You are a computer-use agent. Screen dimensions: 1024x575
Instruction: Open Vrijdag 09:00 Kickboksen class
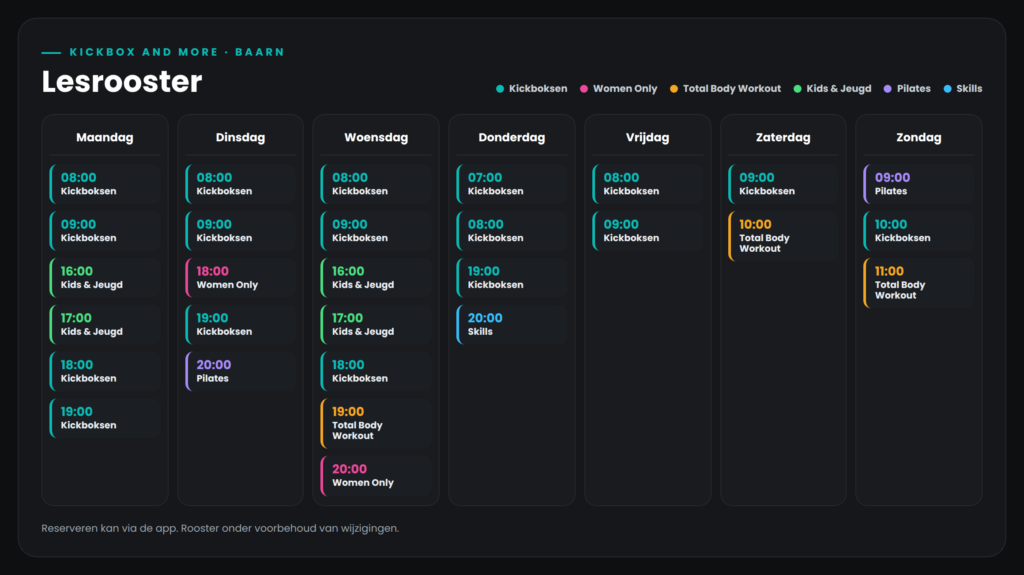click(x=647, y=231)
